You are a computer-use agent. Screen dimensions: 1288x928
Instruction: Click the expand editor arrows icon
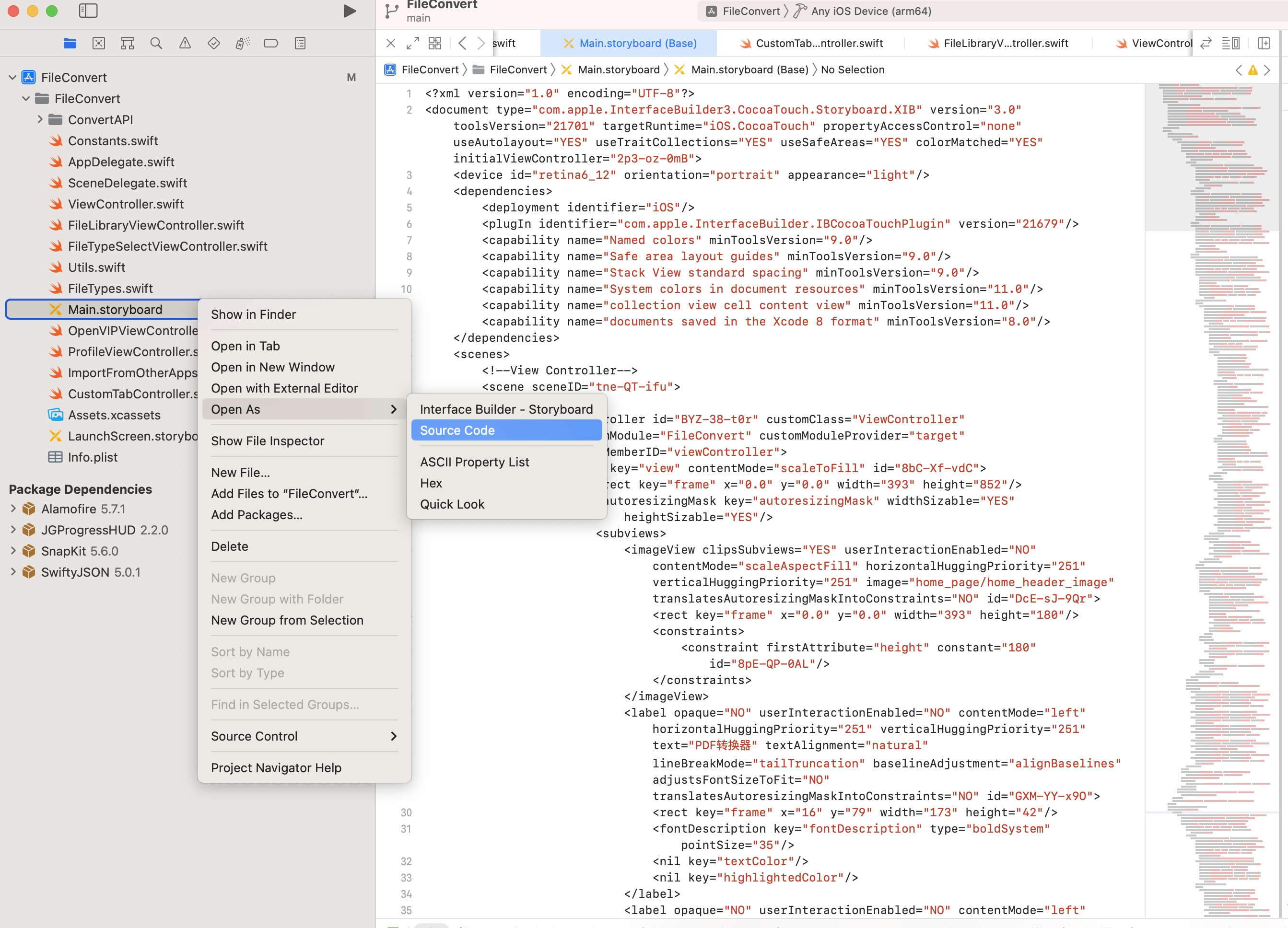pyautogui.click(x=413, y=43)
